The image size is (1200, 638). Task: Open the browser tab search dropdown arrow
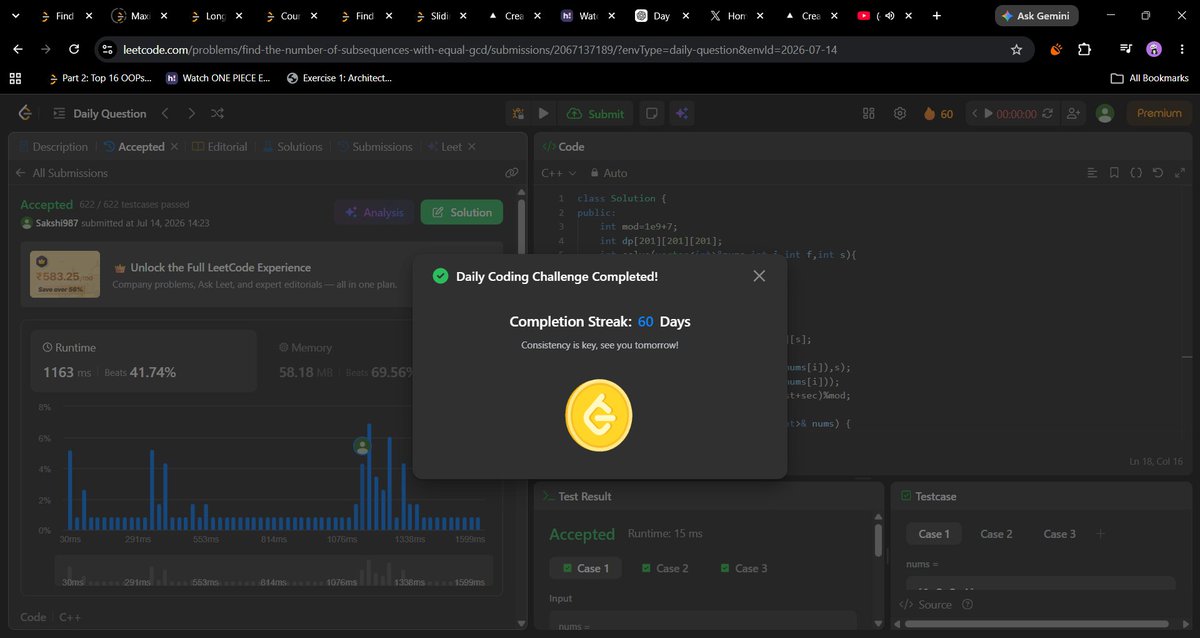pos(14,16)
